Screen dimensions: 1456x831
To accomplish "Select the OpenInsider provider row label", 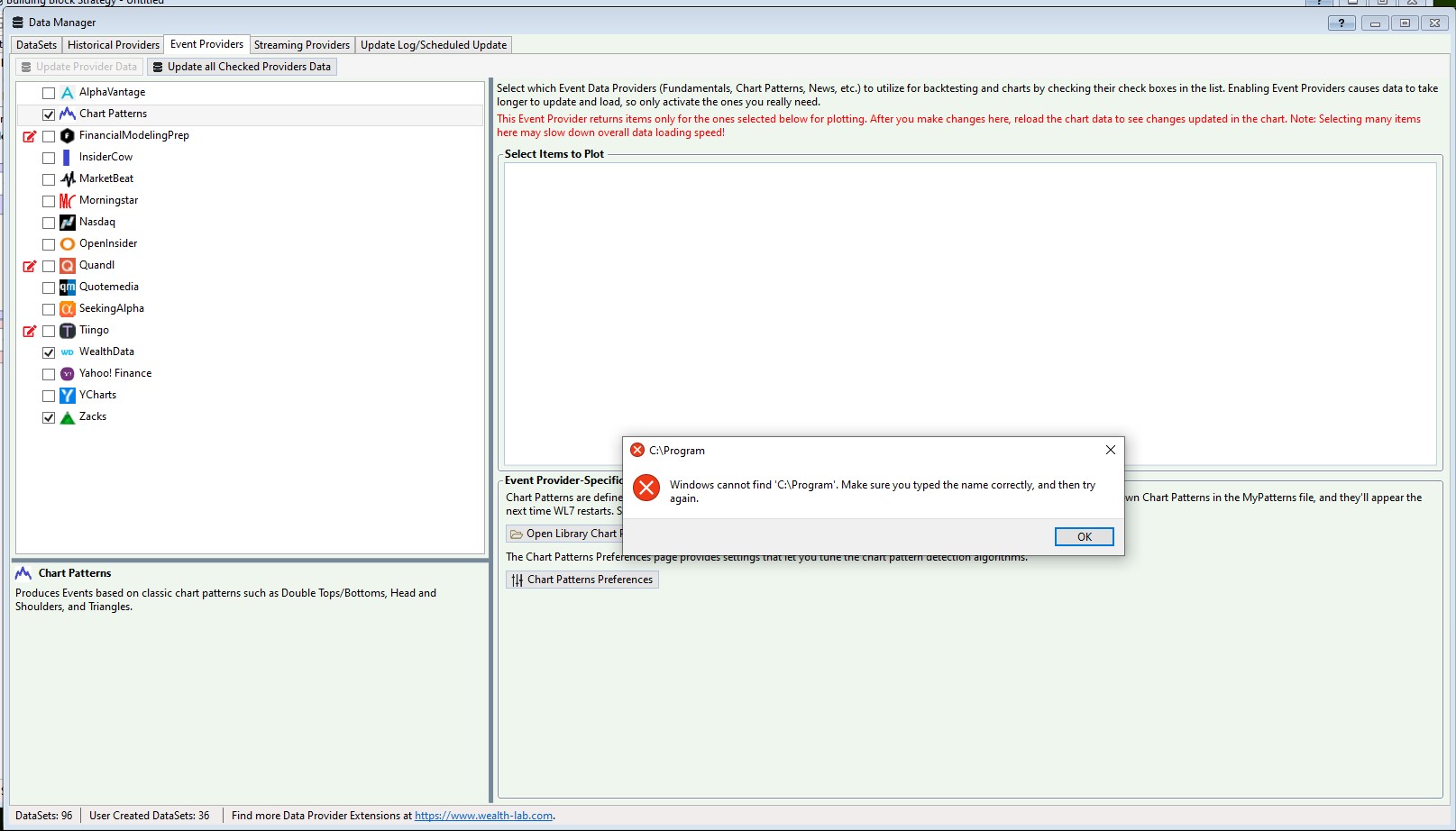I will tap(108, 243).
